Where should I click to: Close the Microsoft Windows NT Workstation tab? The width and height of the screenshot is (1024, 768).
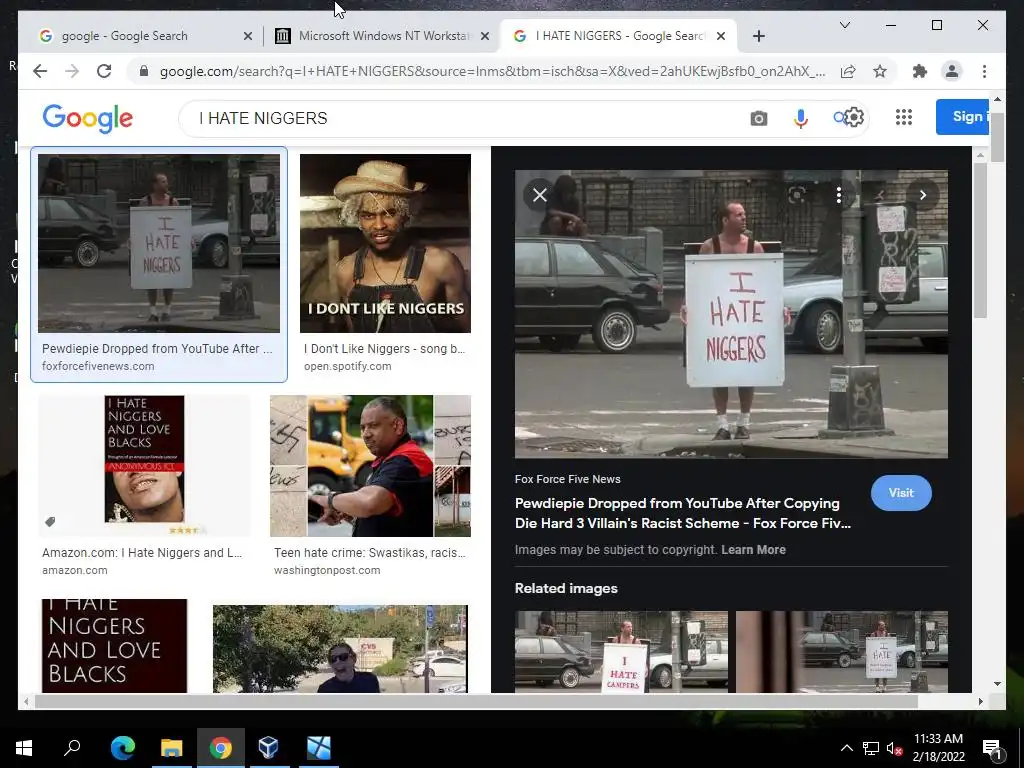point(485,37)
